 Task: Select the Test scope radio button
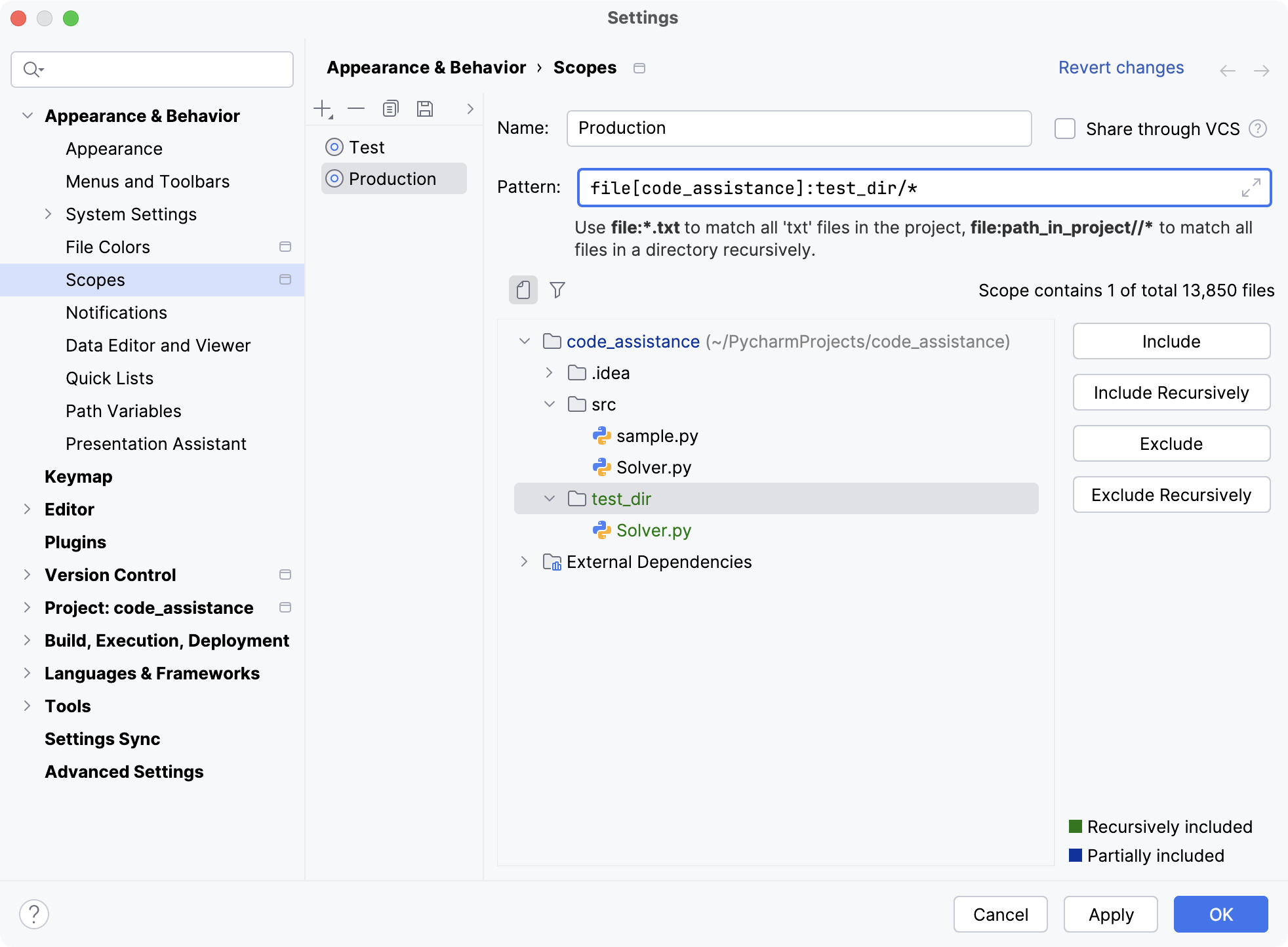pyautogui.click(x=334, y=147)
